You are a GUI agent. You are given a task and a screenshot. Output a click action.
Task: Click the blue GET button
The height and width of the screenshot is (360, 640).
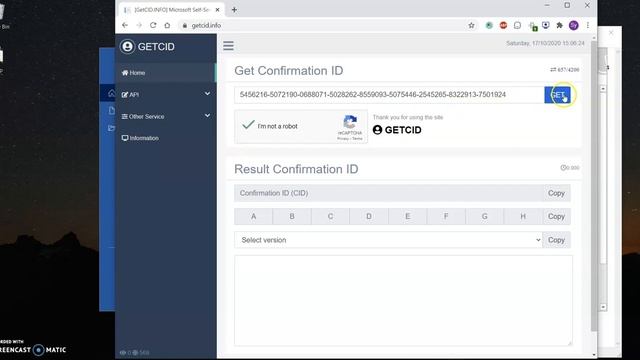point(557,95)
